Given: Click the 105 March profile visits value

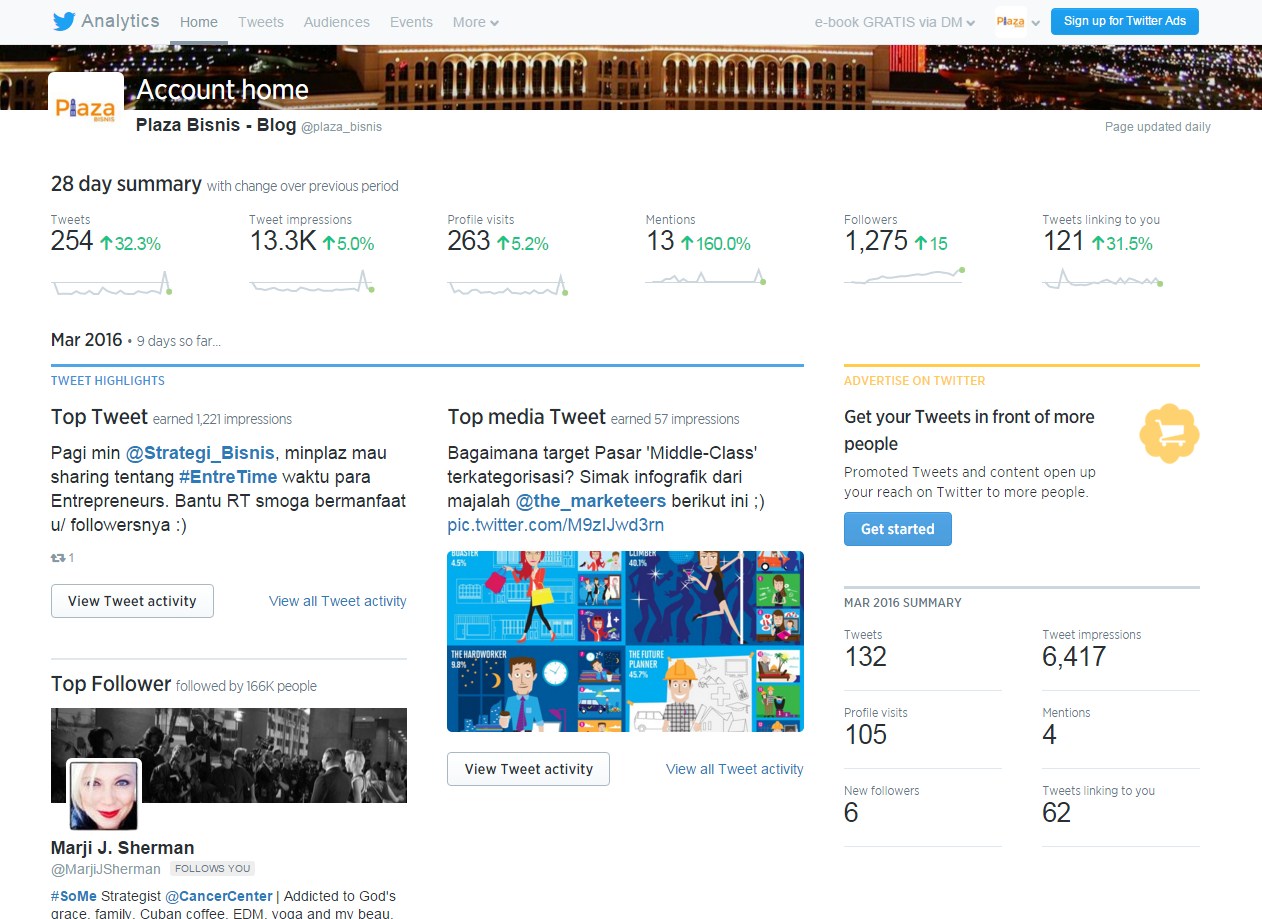Looking at the screenshot, I should coord(865,735).
